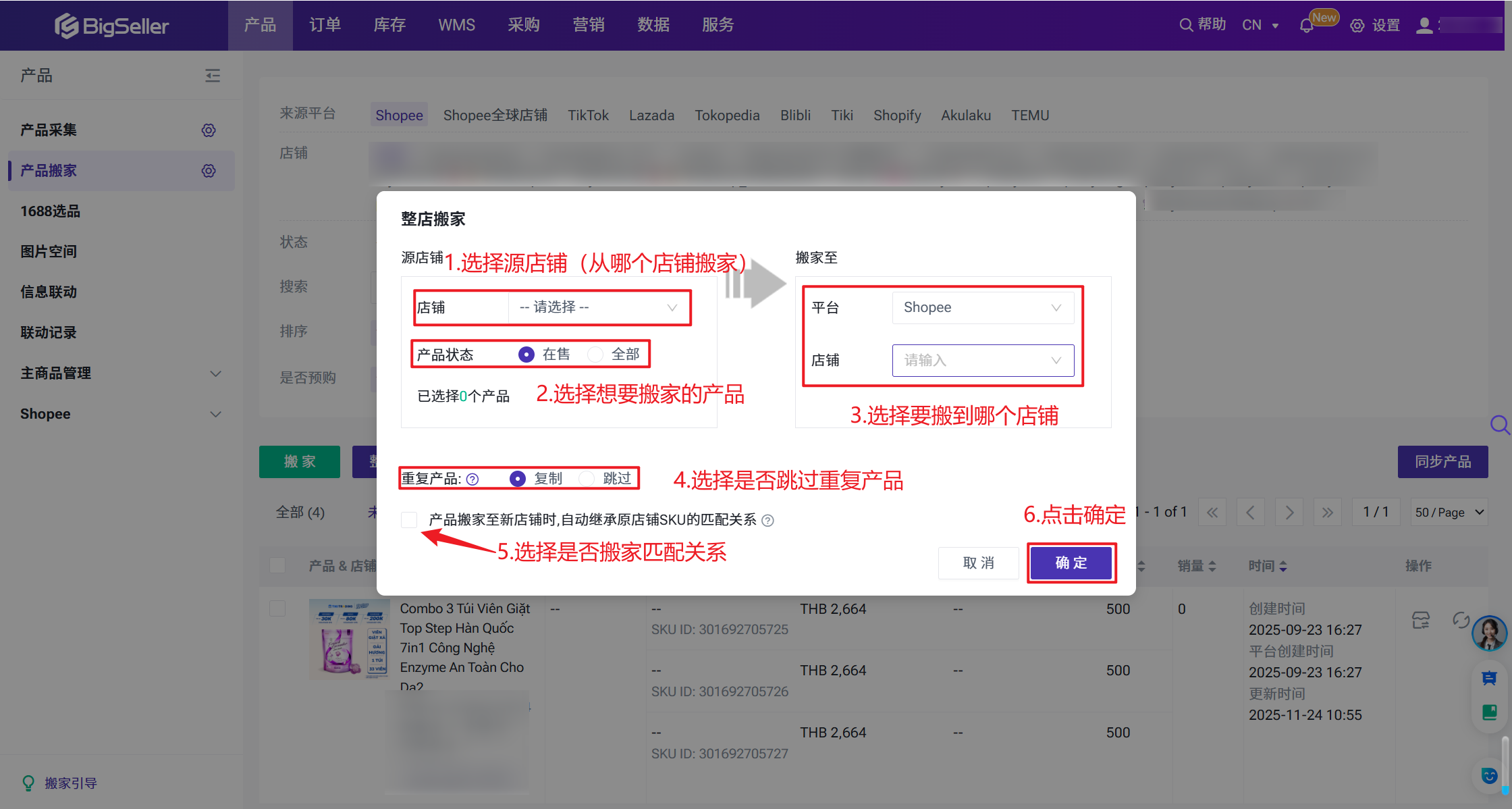Open settings gear in top bar
This screenshot has width=1512, height=809.
pyautogui.click(x=1357, y=26)
